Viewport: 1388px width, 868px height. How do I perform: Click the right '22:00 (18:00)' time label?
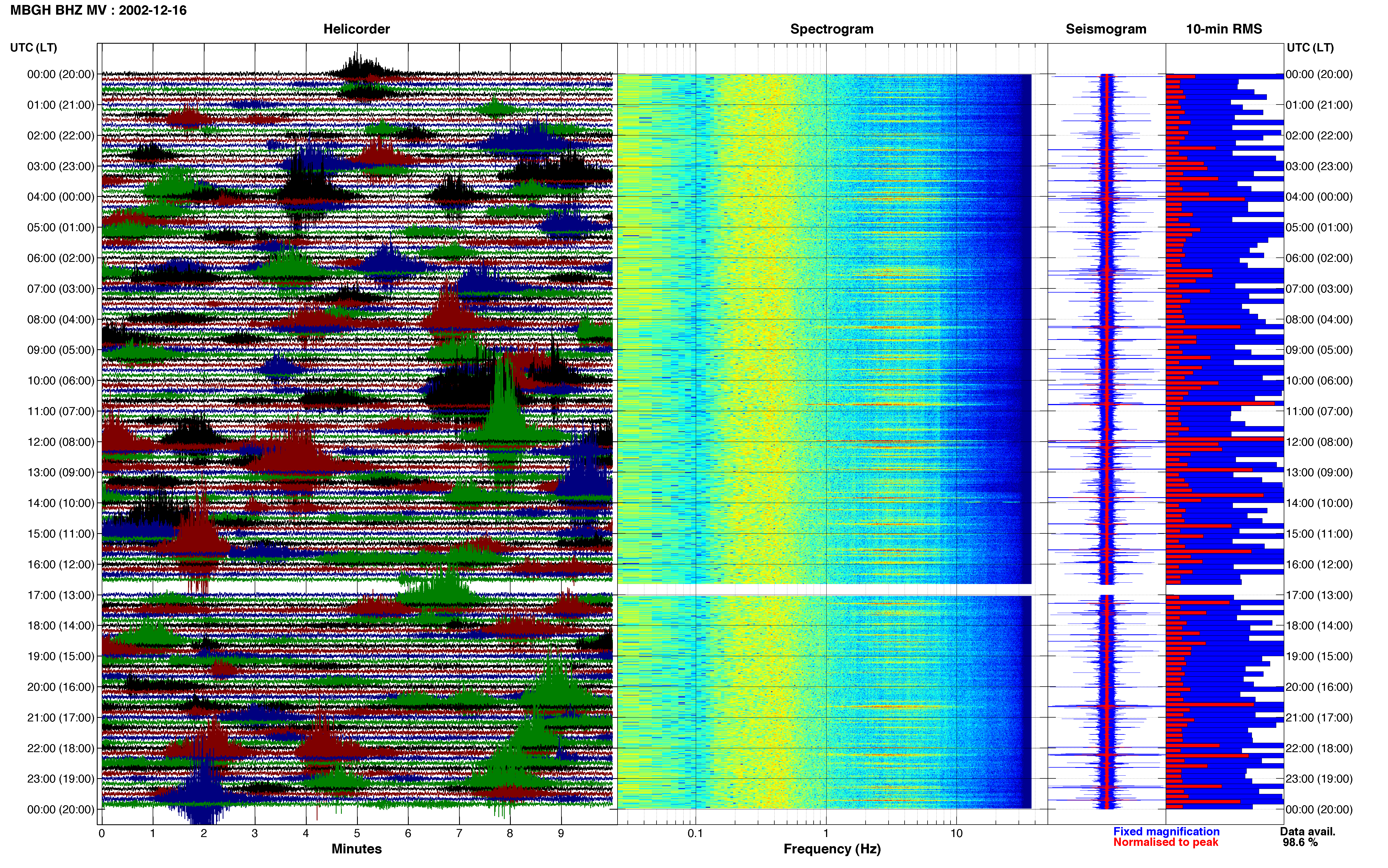click(x=1319, y=749)
